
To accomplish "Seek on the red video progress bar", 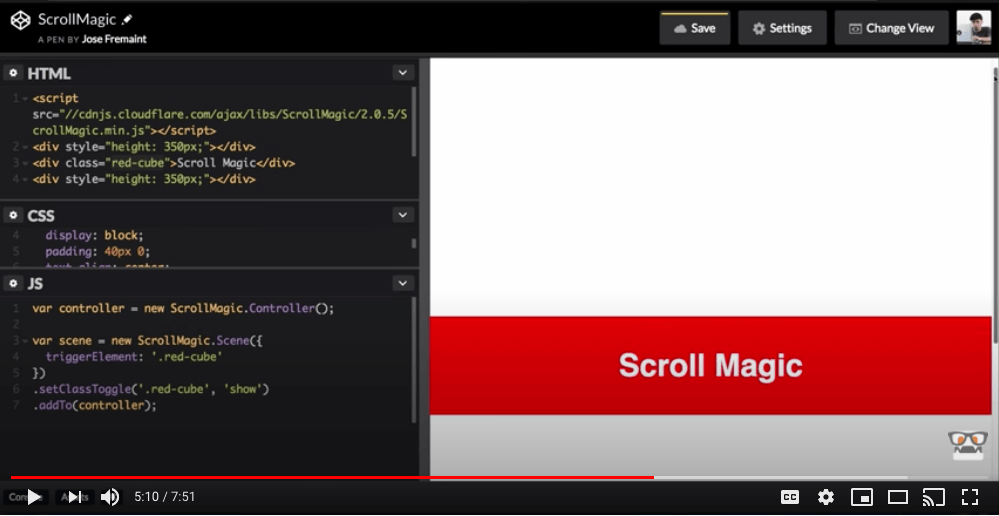I will [x=332, y=477].
